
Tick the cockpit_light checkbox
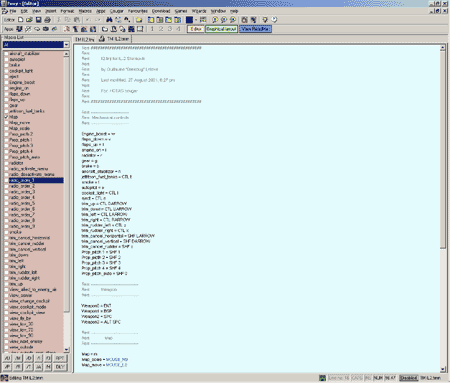[6, 71]
